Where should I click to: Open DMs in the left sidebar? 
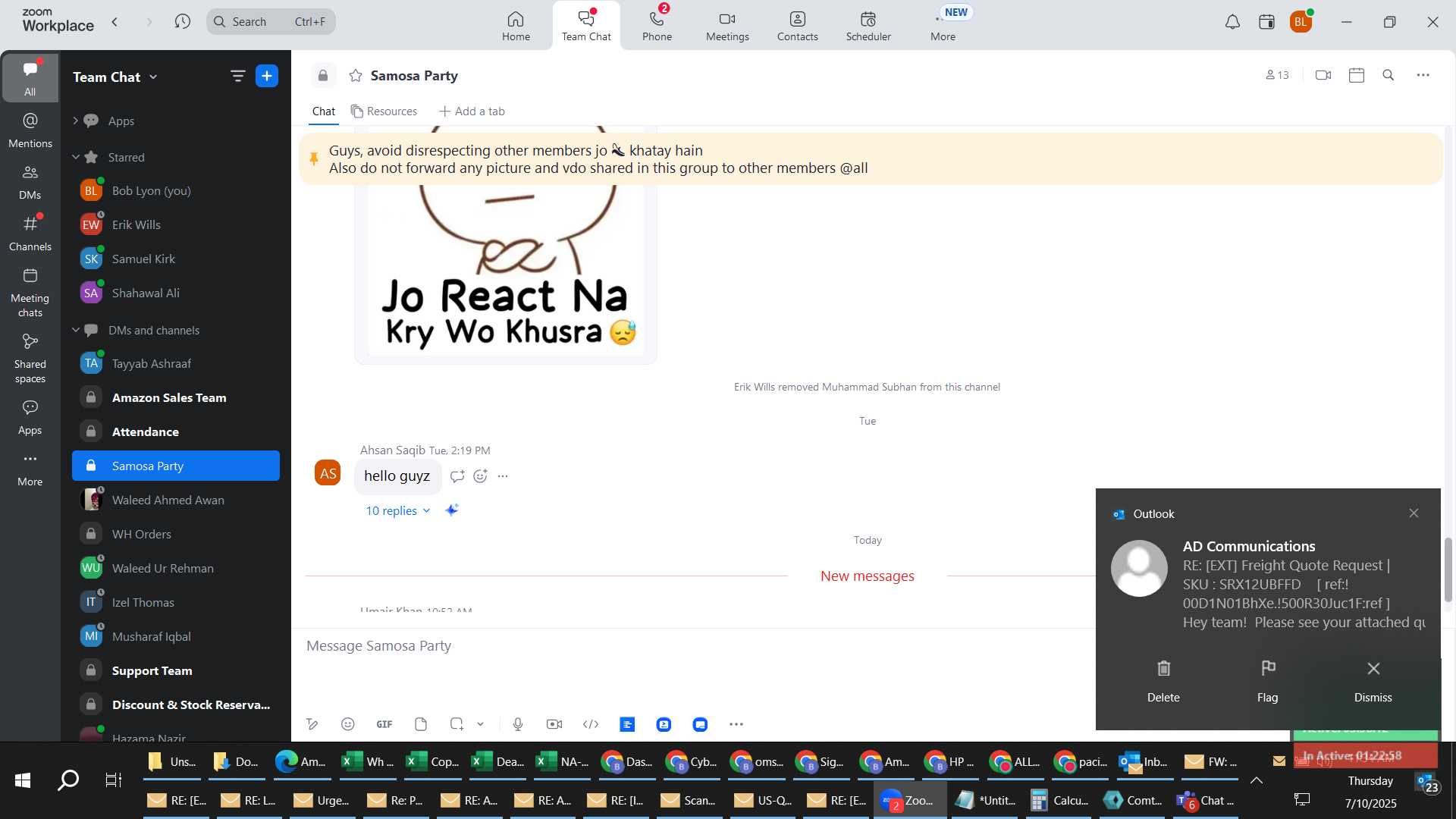pos(30,182)
